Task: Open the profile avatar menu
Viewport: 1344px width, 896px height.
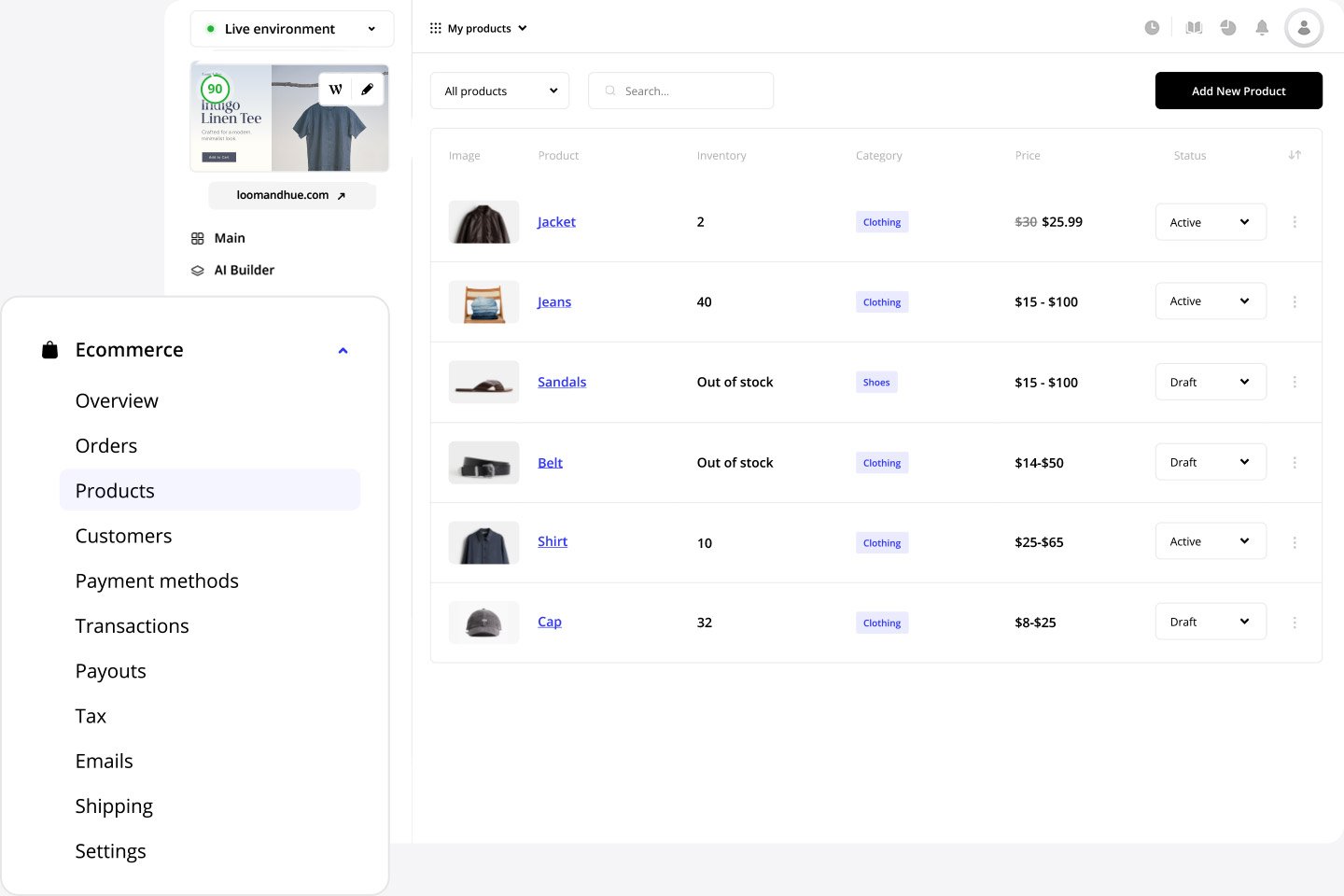Action: point(1303,27)
